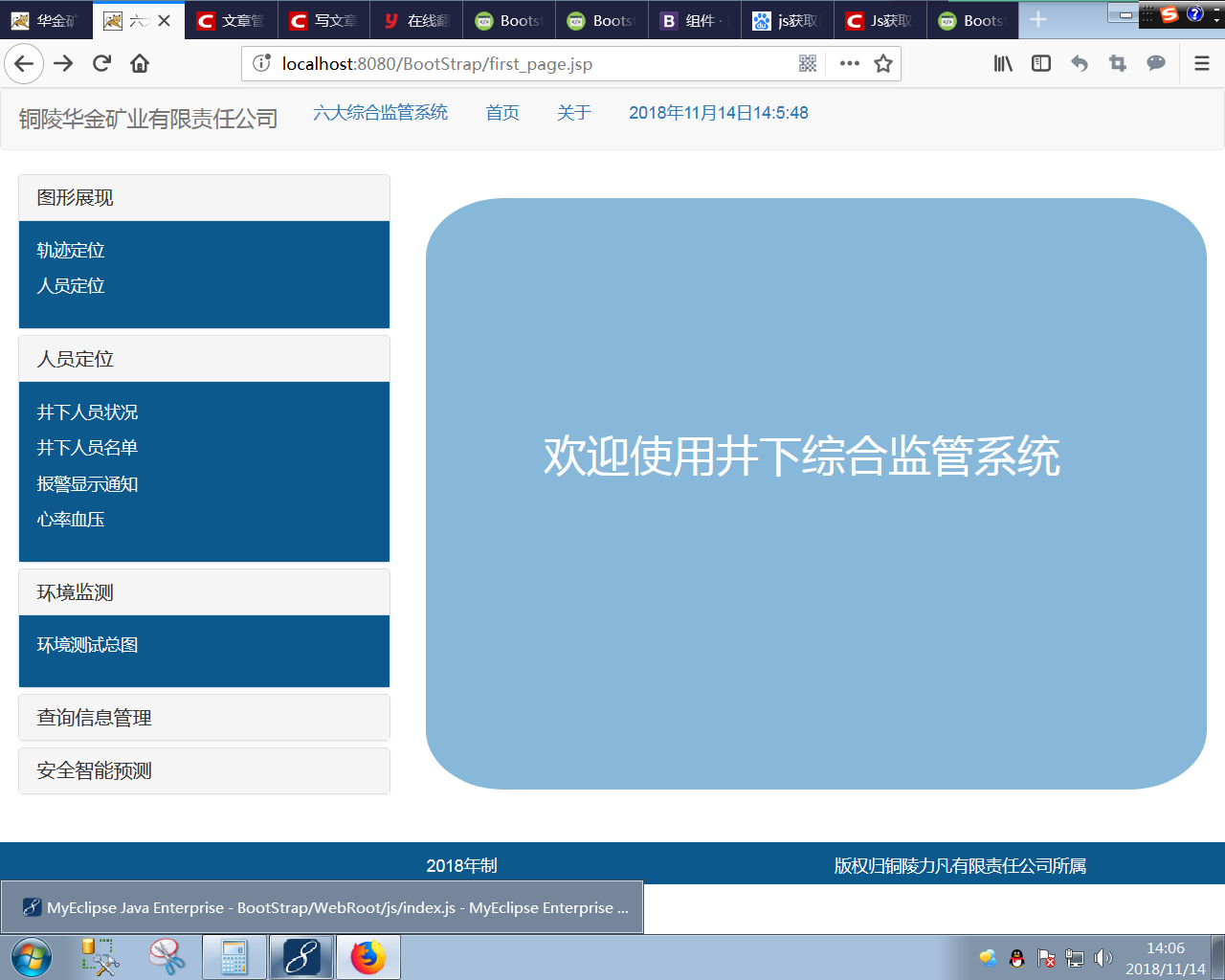
Task: Switch to the 文章管理 browser tab
Action: pyautogui.click(x=230, y=19)
